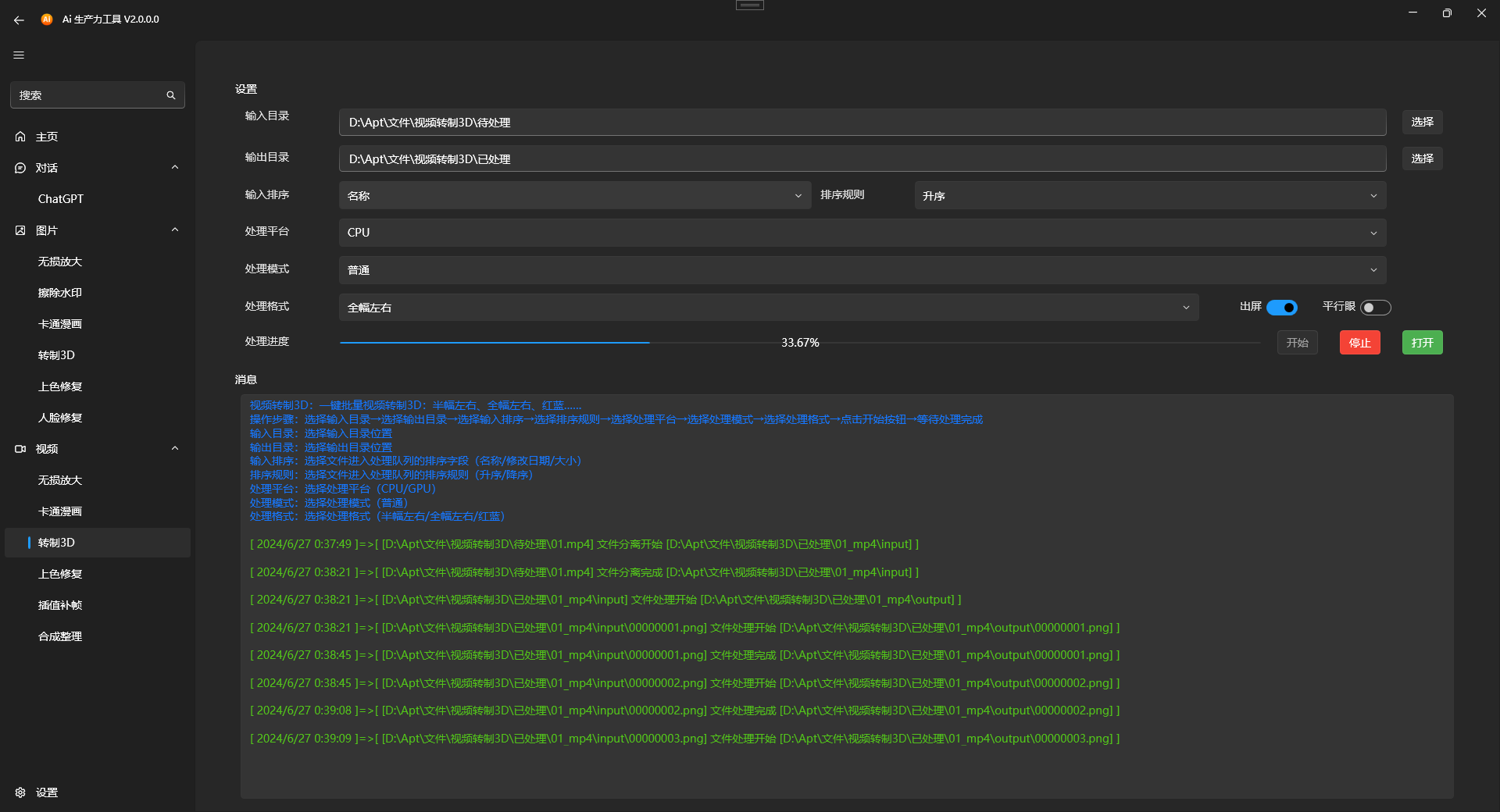Click the 设置 heading above 输入目录
1500x812 pixels.
tap(246, 89)
